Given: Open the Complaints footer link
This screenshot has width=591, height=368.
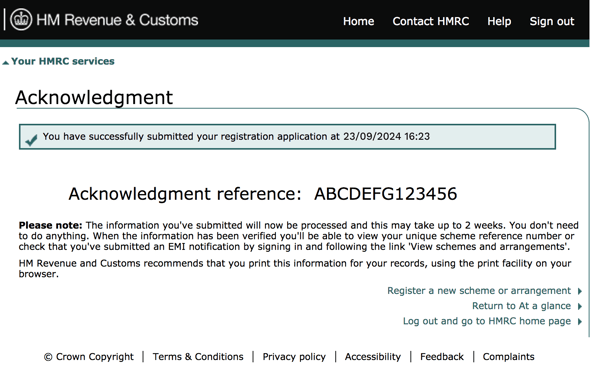Looking at the screenshot, I should coord(508,357).
